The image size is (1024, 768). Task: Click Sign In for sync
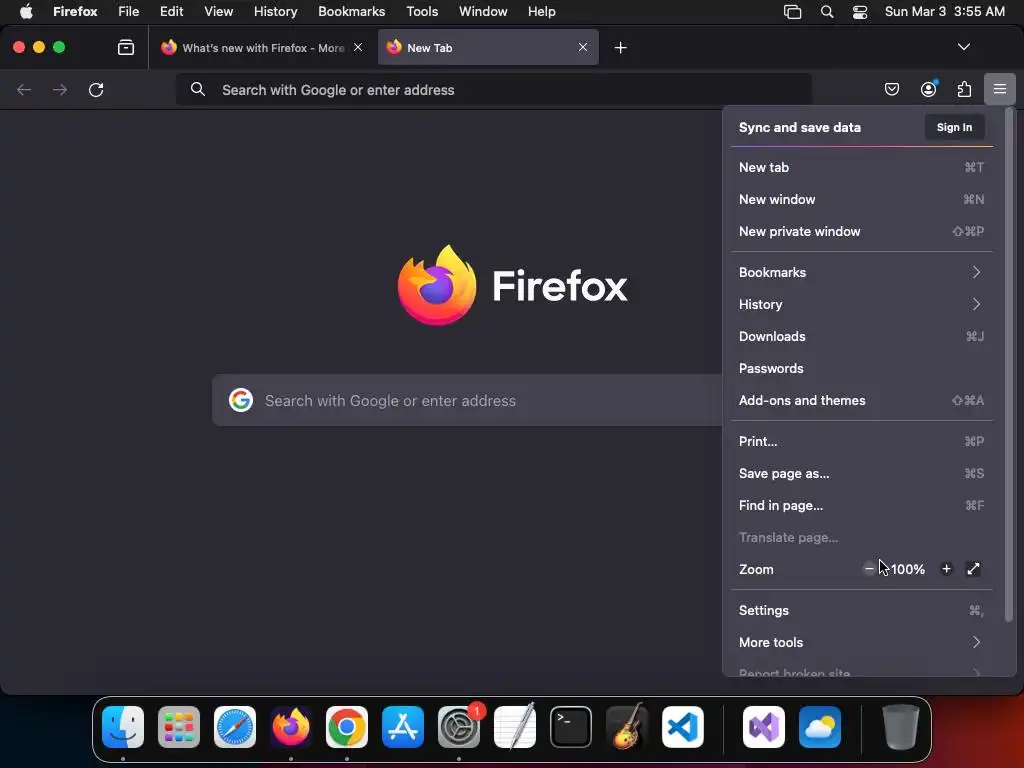pos(954,127)
